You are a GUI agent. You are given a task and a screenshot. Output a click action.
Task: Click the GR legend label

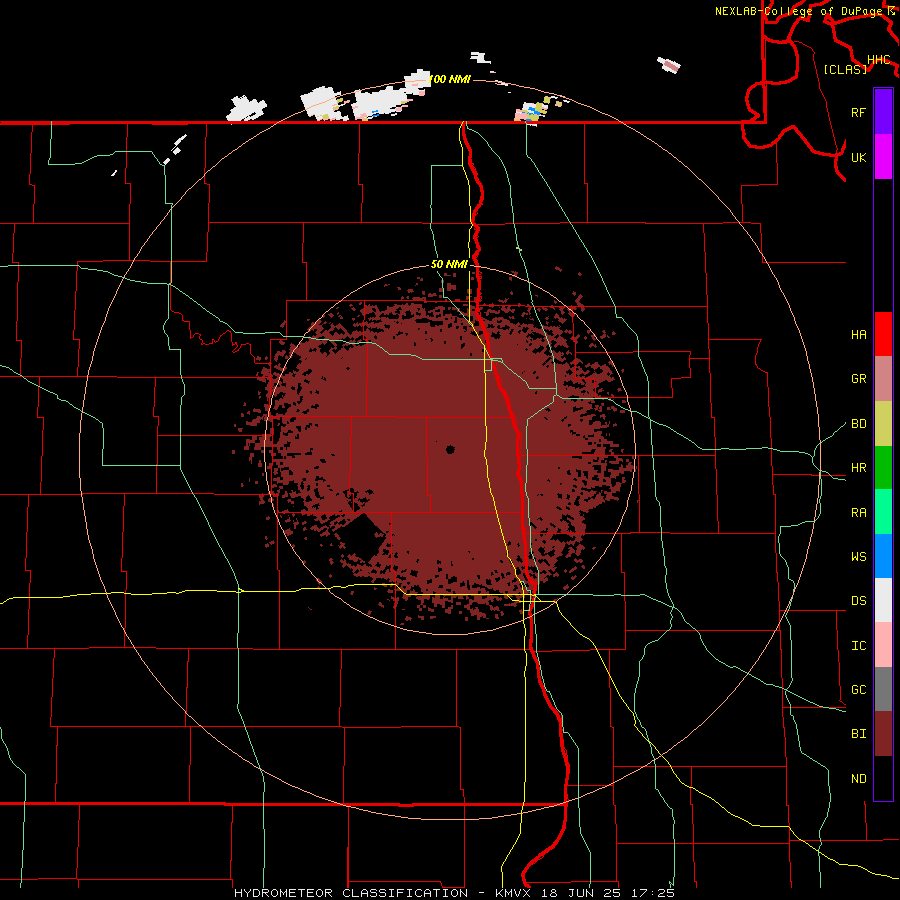click(858, 379)
